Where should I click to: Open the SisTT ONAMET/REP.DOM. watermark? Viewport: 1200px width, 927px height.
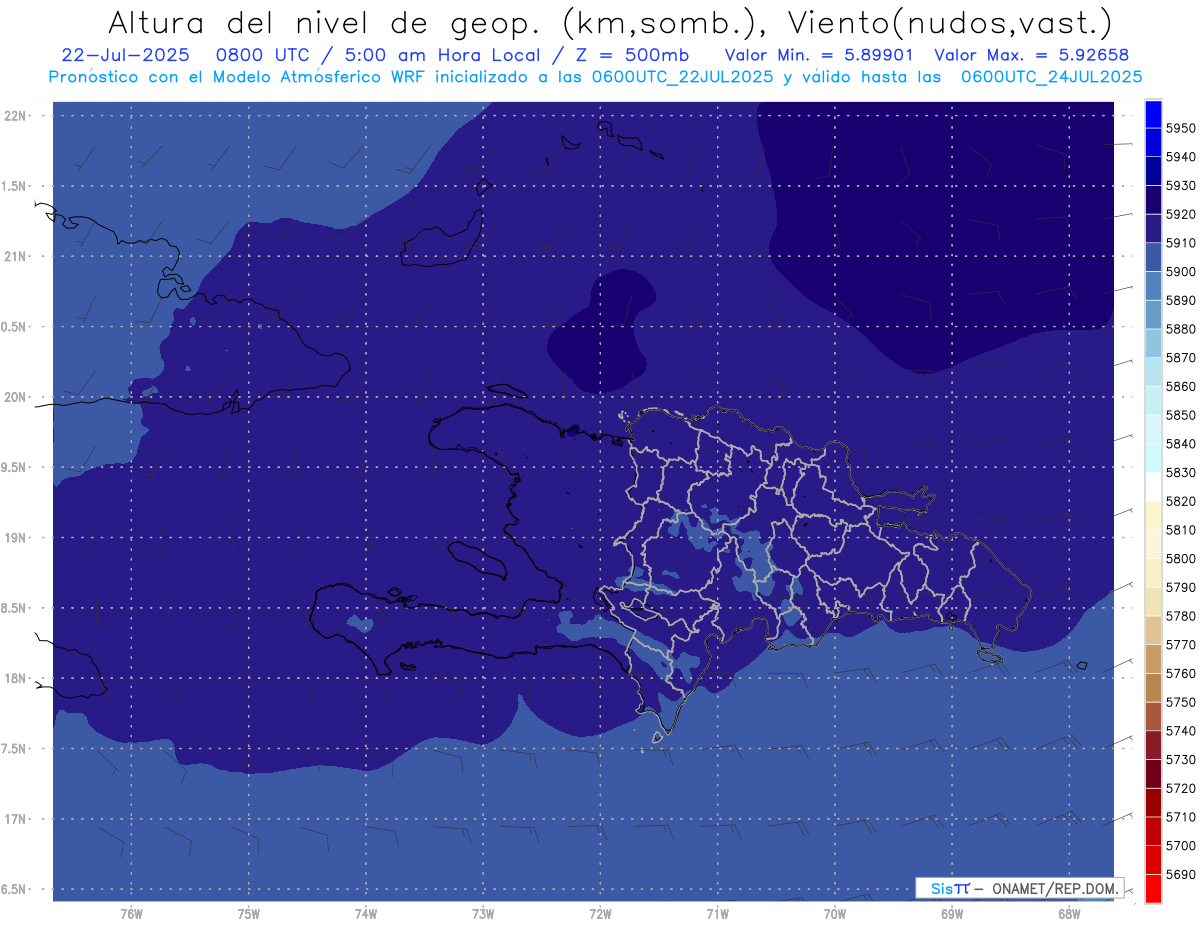click(1019, 888)
